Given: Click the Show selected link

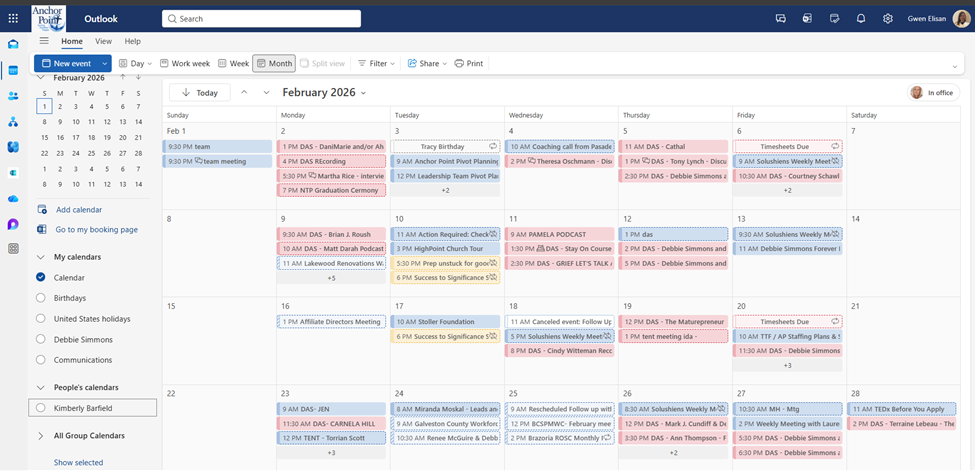Looking at the screenshot, I should [78, 462].
